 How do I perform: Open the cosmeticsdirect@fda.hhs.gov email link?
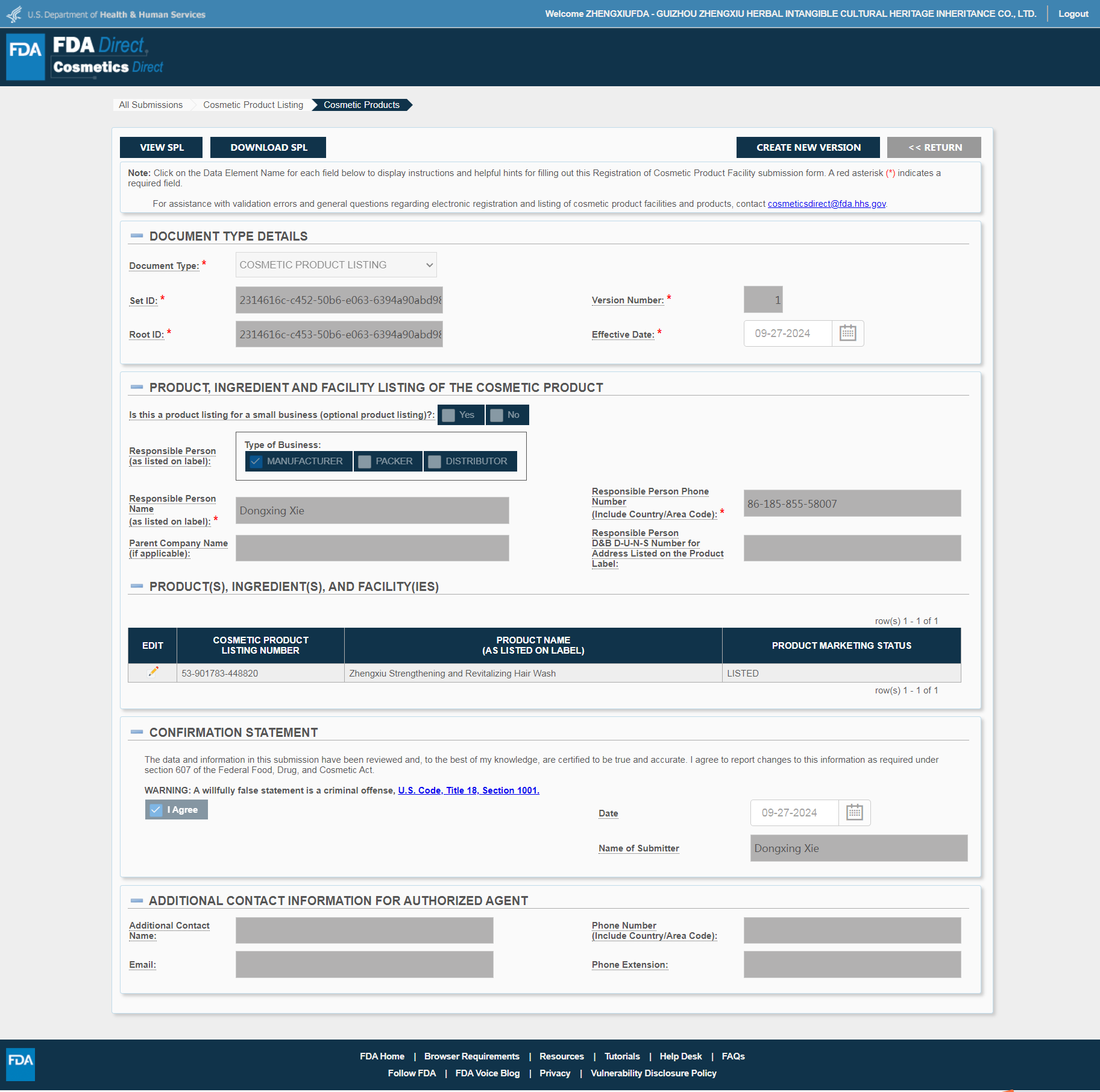click(x=826, y=204)
